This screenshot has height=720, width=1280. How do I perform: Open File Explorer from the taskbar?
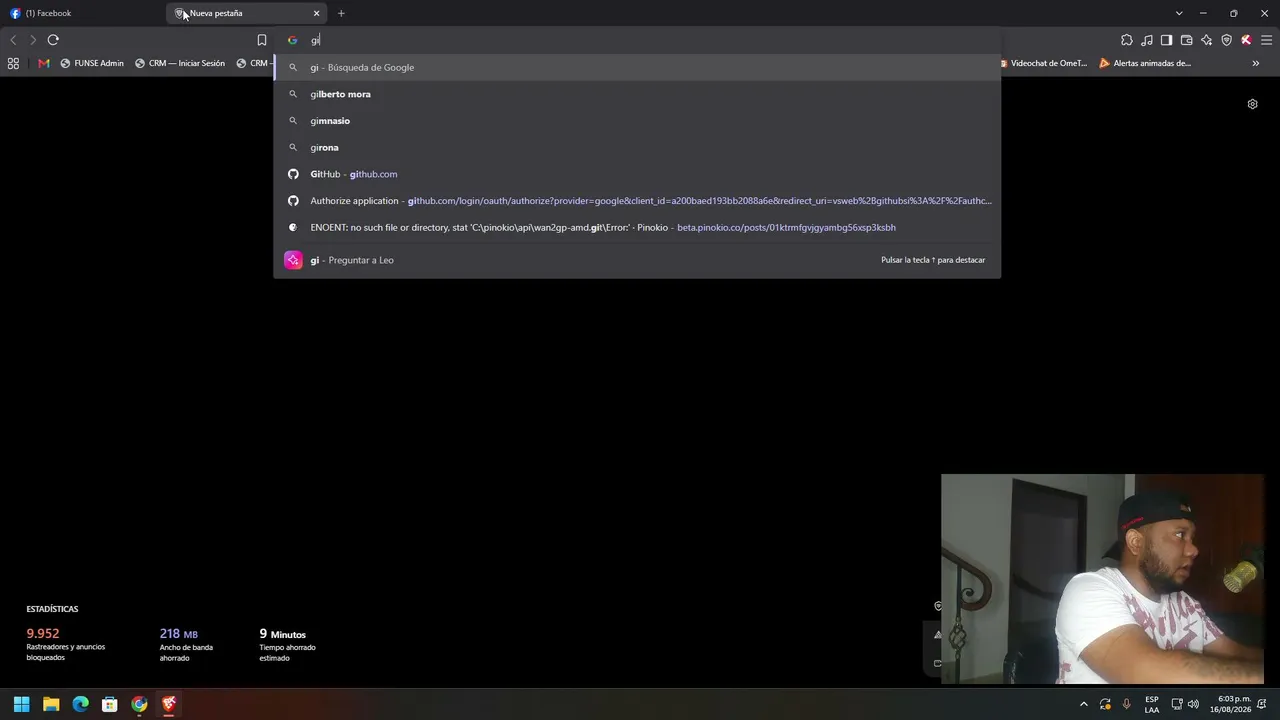tap(51, 704)
